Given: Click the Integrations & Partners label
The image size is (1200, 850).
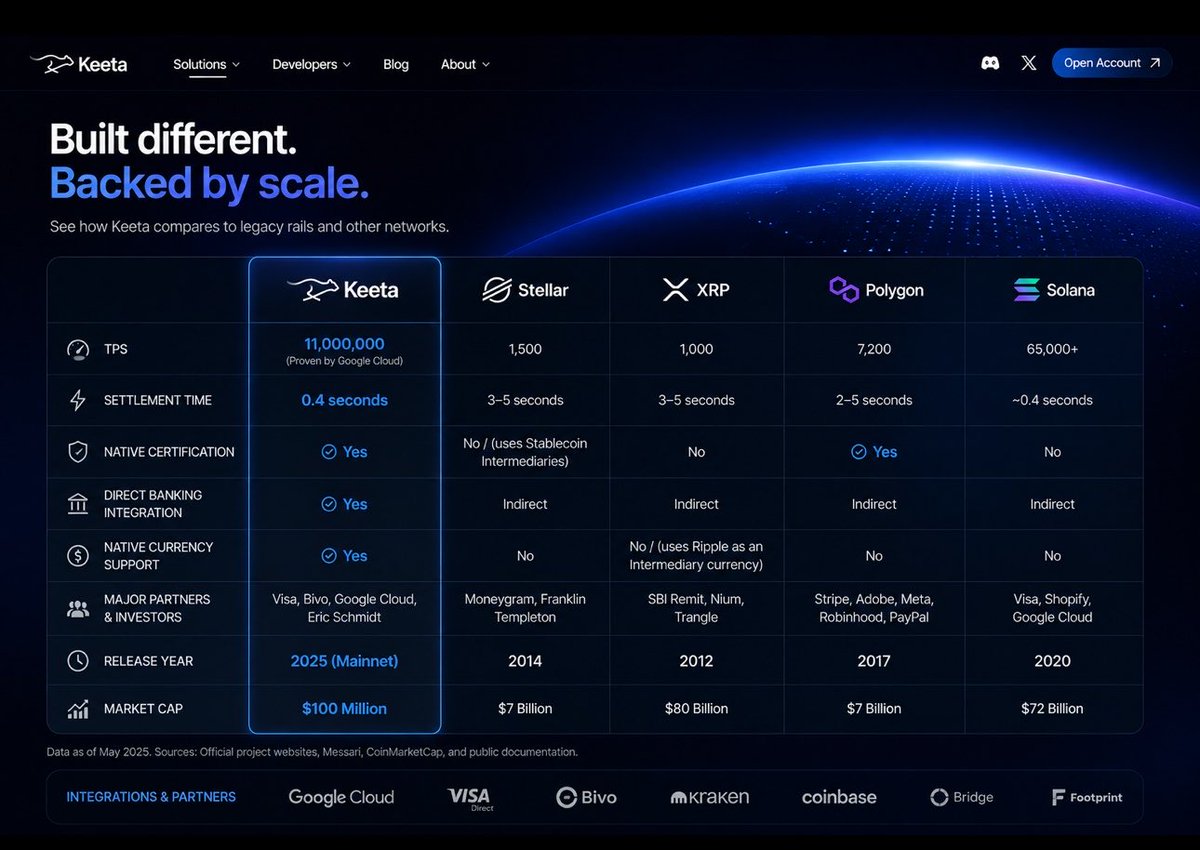Looking at the screenshot, I should pos(151,797).
